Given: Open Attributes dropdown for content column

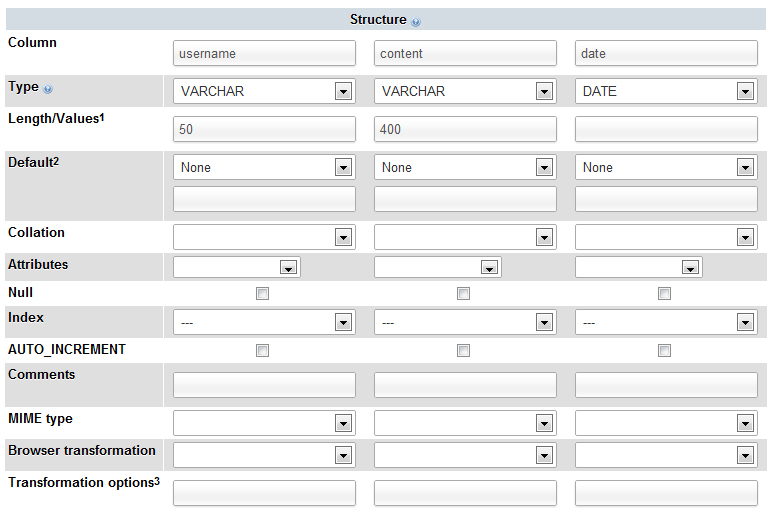Looking at the screenshot, I should [x=437, y=267].
